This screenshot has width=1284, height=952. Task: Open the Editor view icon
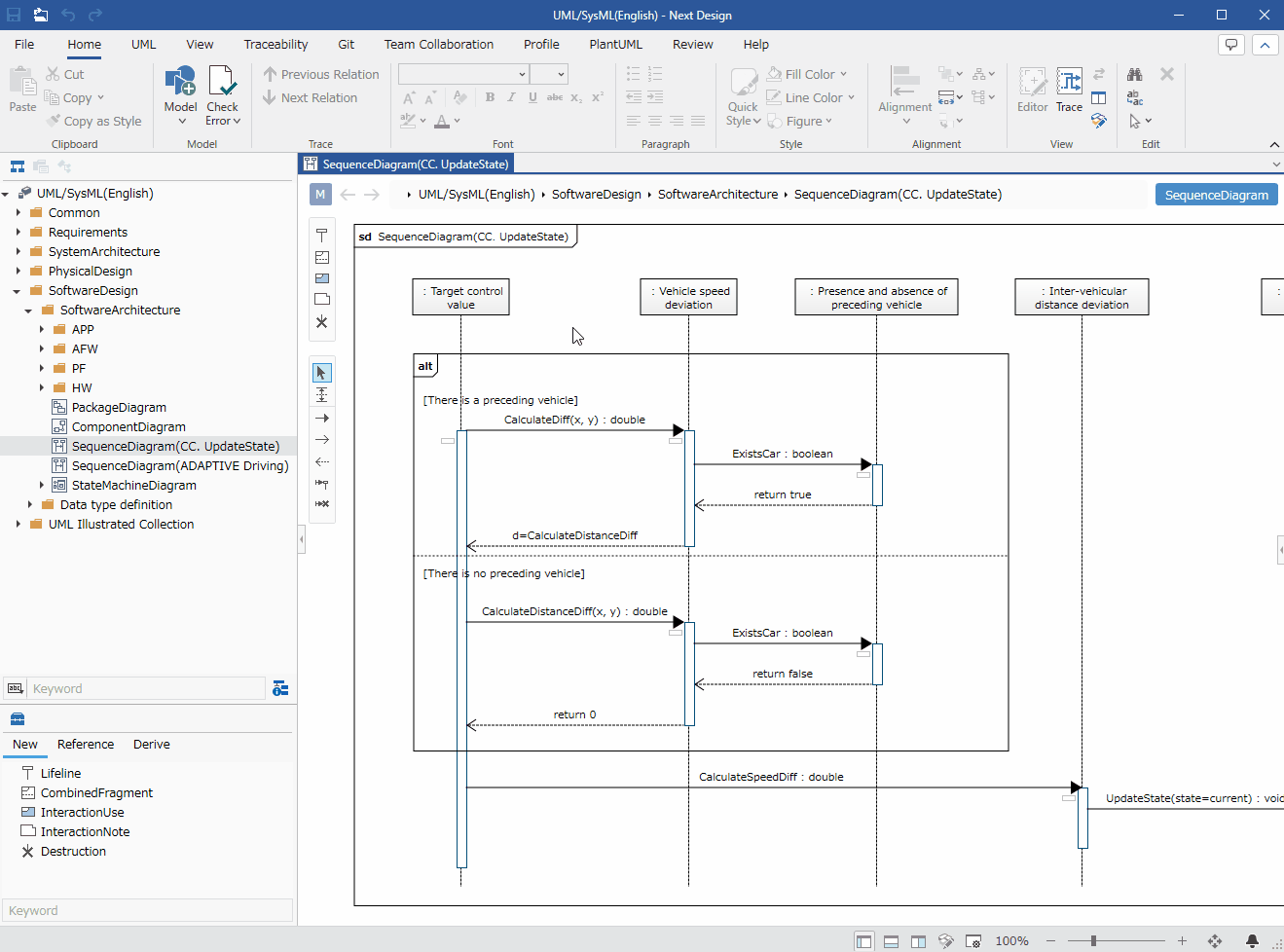coord(1033,91)
